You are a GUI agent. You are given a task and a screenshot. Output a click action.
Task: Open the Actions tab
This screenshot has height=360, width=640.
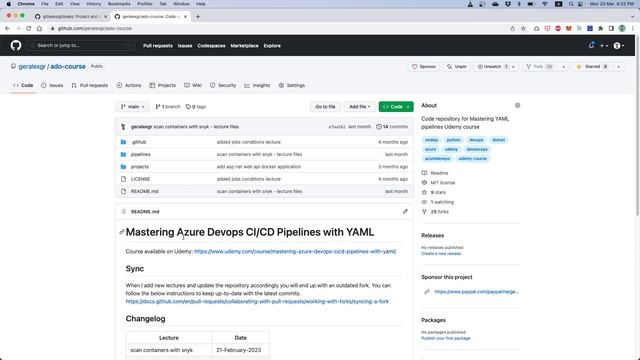[129, 85]
